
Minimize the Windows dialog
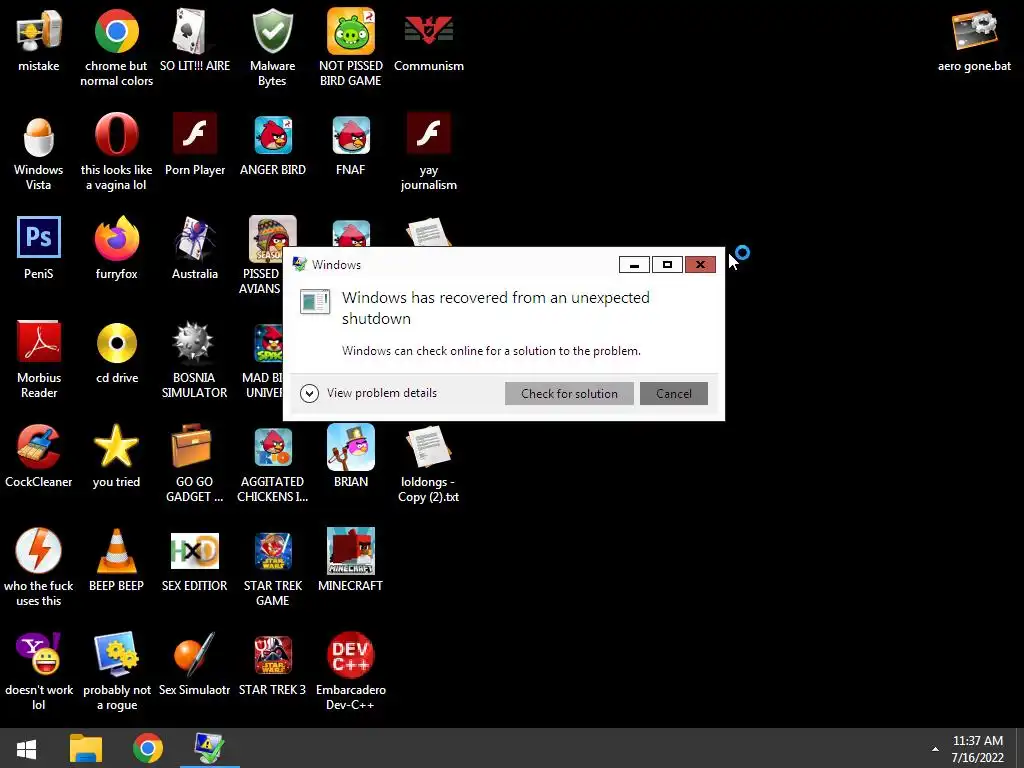(x=634, y=264)
